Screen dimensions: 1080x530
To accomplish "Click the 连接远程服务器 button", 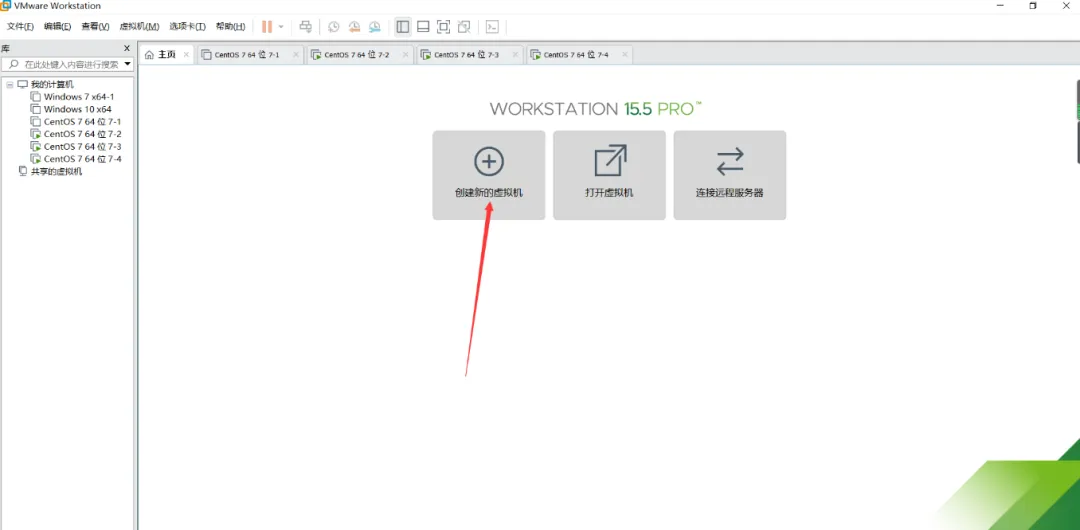I will tap(730, 176).
